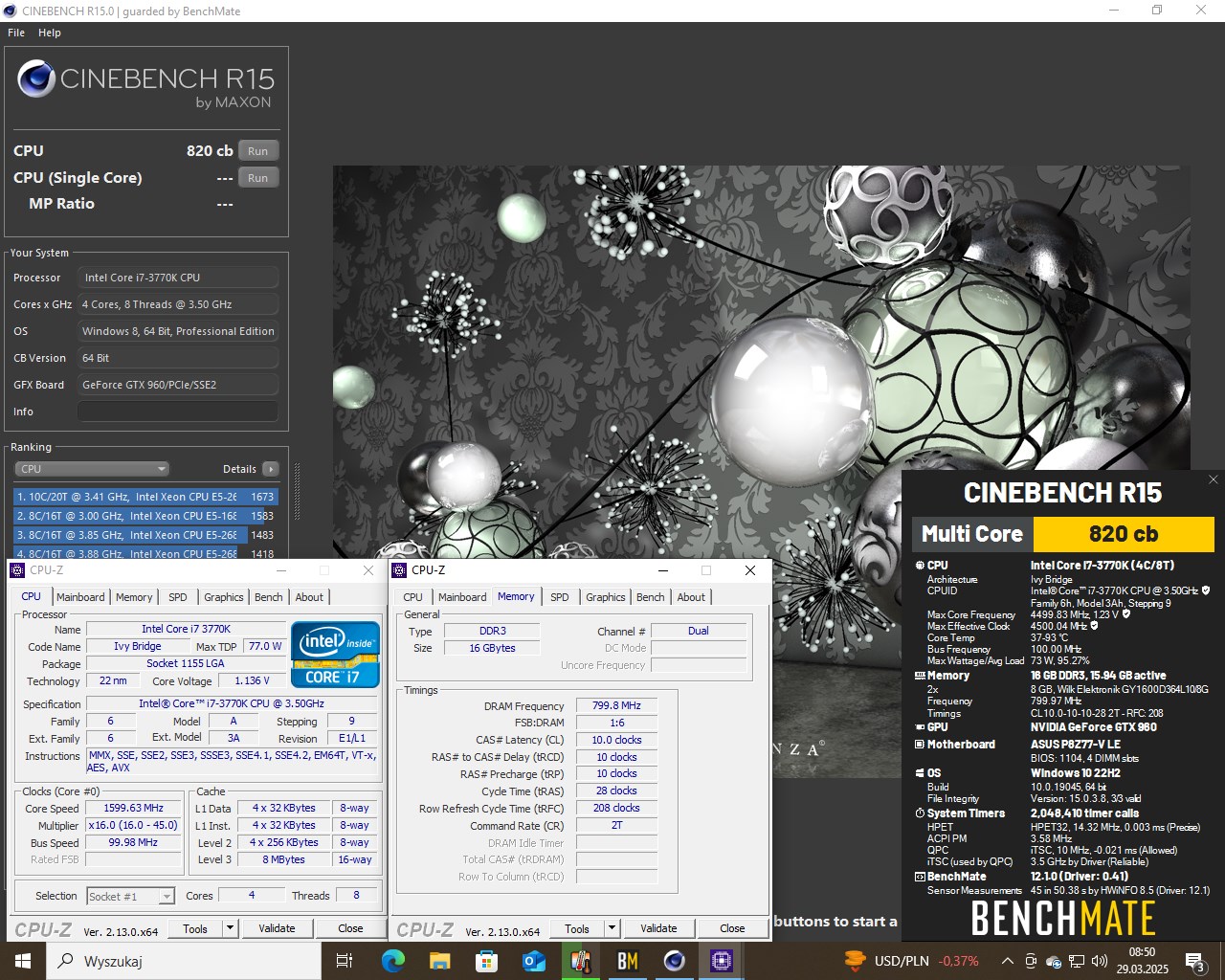Click the taskbar clock showing 08:50
The width and height of the screenshot is (1225, 980).
pyautogui.click(x=1142, y=961)
